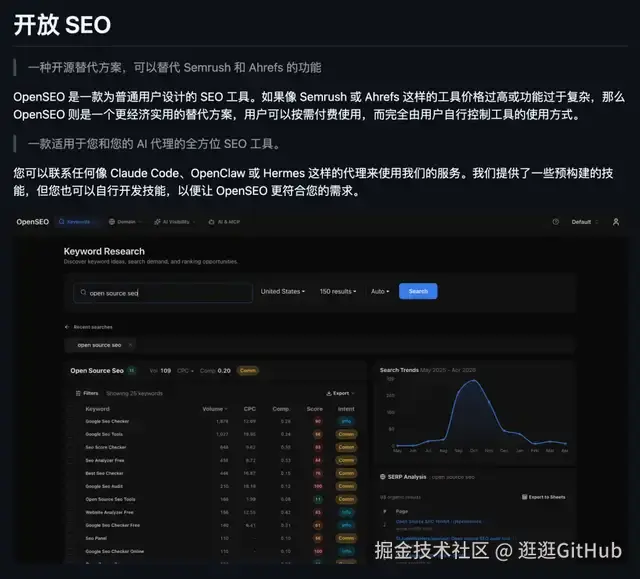Select the Open Source Seo Tools keyword row
The height and width of the screenshot is (579, 640).
[x=214, y=499]
